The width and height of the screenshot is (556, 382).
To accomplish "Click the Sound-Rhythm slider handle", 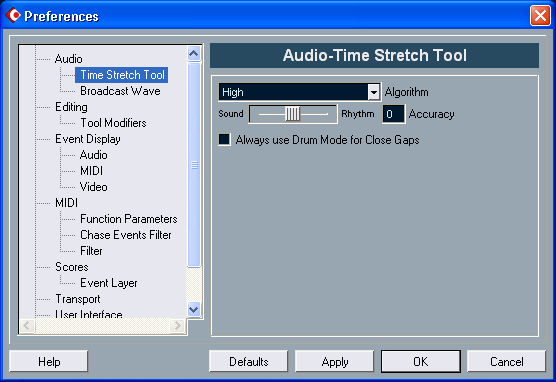I will [293, 114].
